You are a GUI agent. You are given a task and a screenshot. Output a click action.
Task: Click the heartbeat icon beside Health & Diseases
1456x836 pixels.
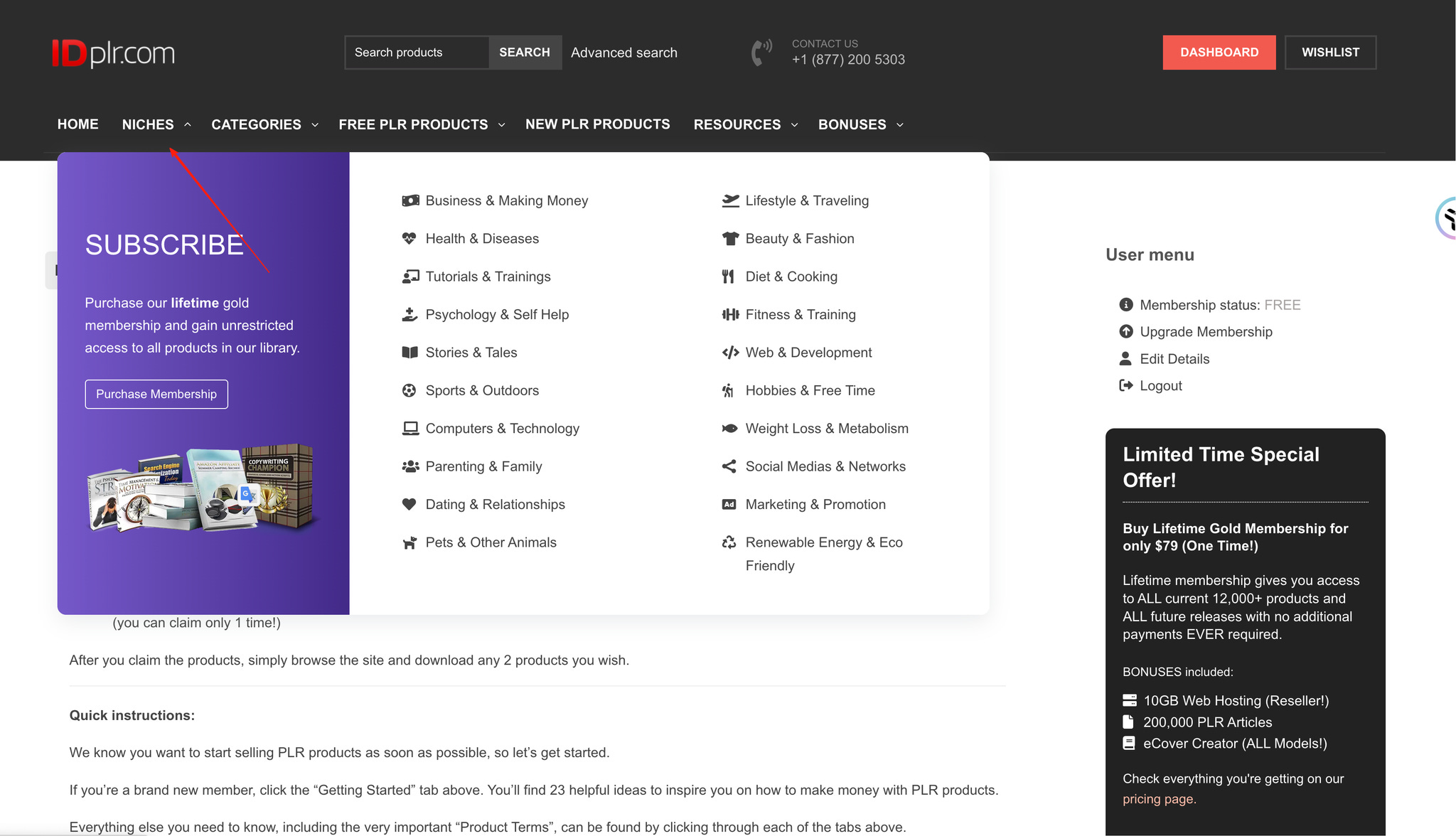pos(409,239)
